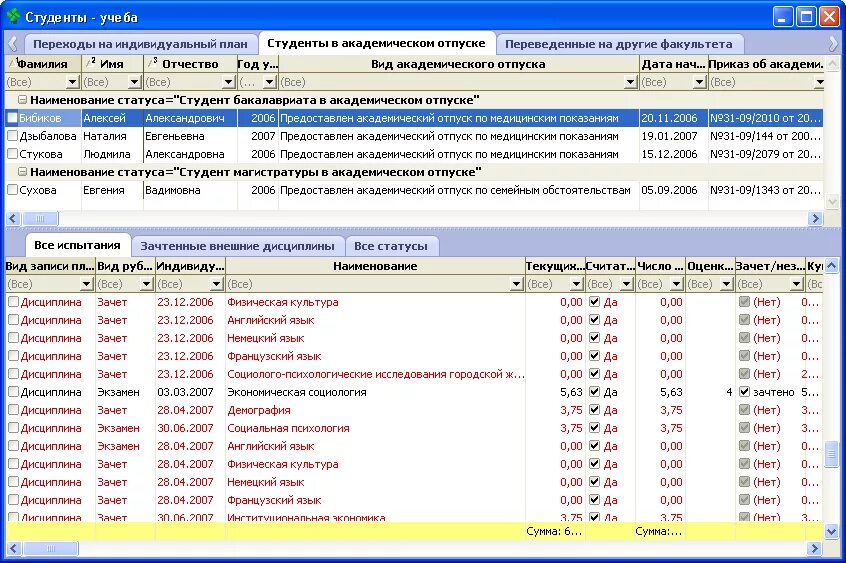Select Демография discipline name
846x563 pixels.
coord(259,410)
